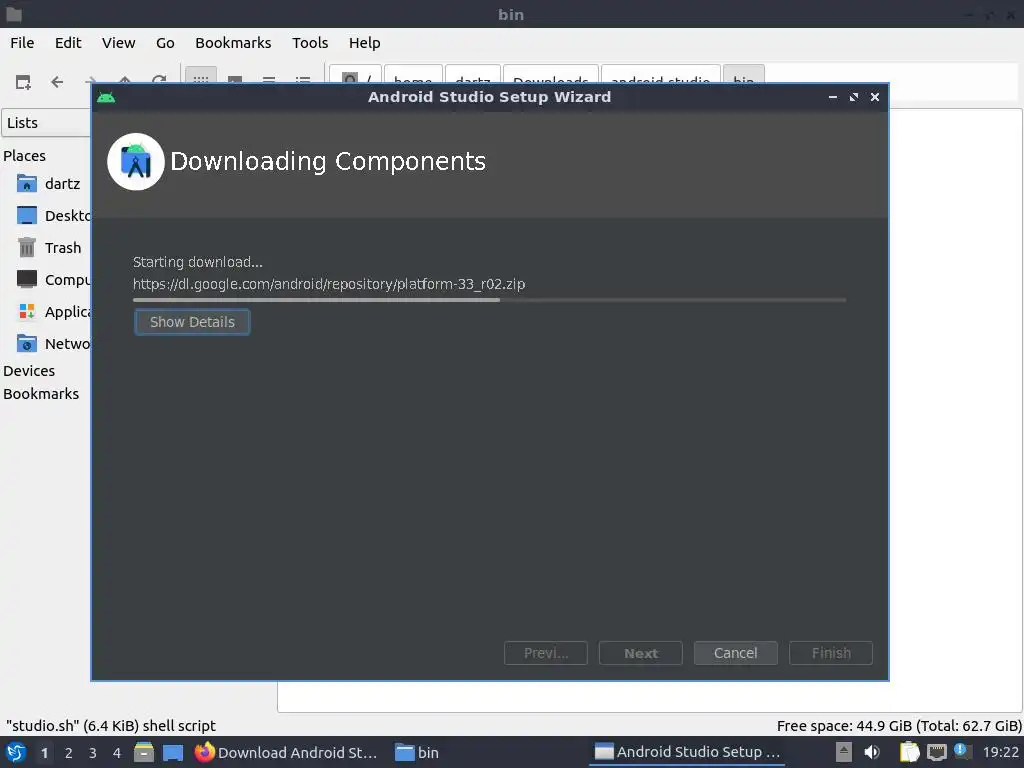Click the Computer monitor icon
1024x768 pixels.
coord(27,279)
